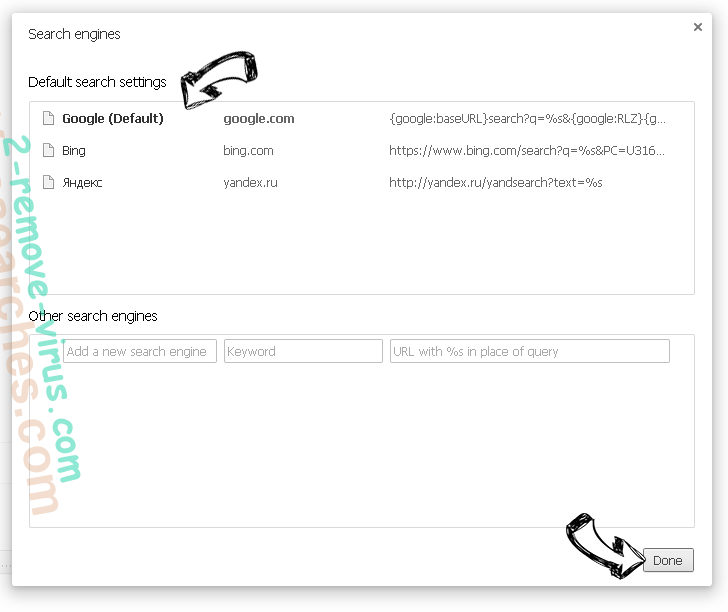Click the google.com keyword field

coord(258,118)
